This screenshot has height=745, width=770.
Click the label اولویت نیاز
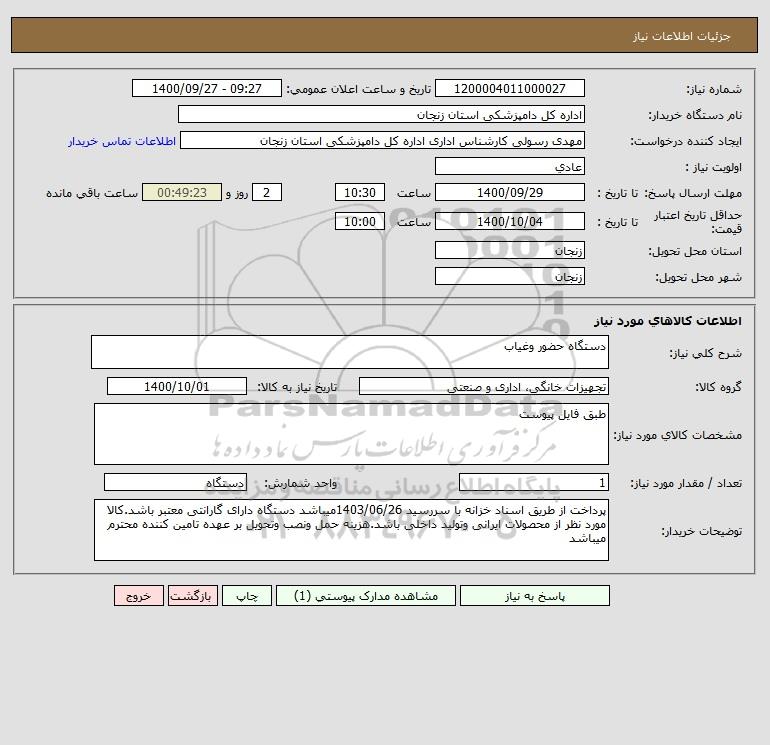coord(714,167)
